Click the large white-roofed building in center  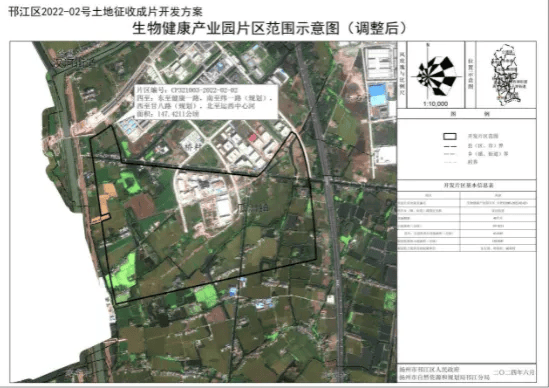(x=223, y=207)
